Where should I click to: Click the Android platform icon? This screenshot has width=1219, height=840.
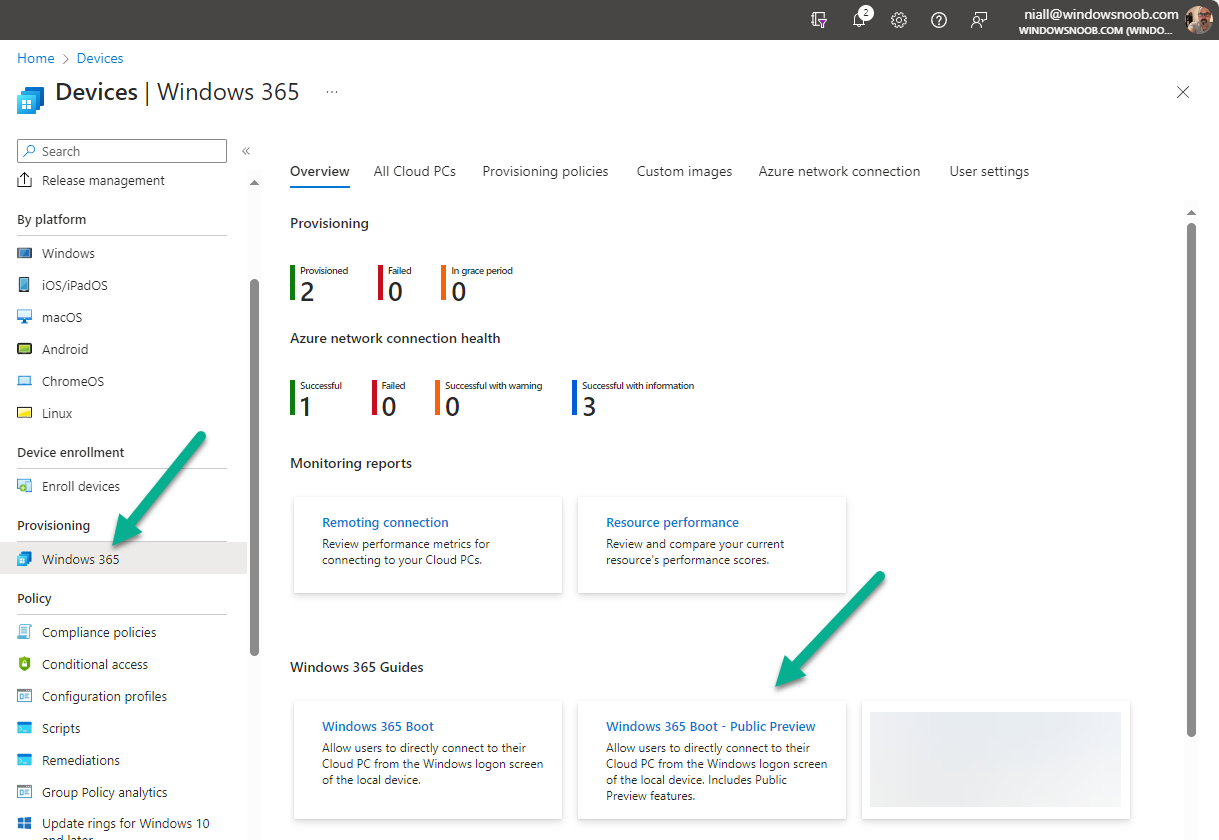pos(25,349)
